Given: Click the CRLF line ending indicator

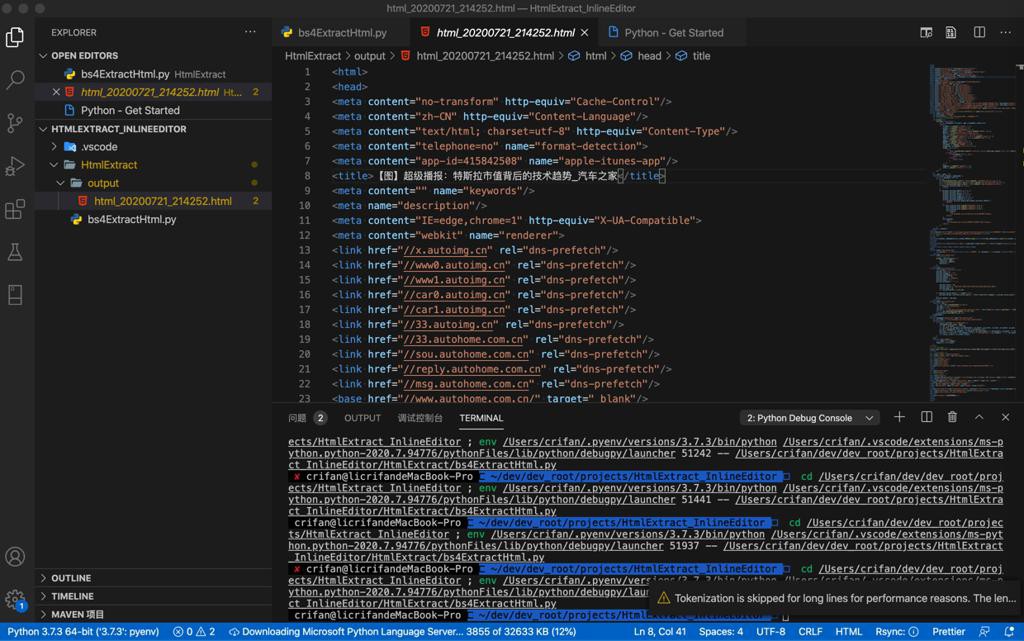Looking at the screenshot, I should pos(810,632).
